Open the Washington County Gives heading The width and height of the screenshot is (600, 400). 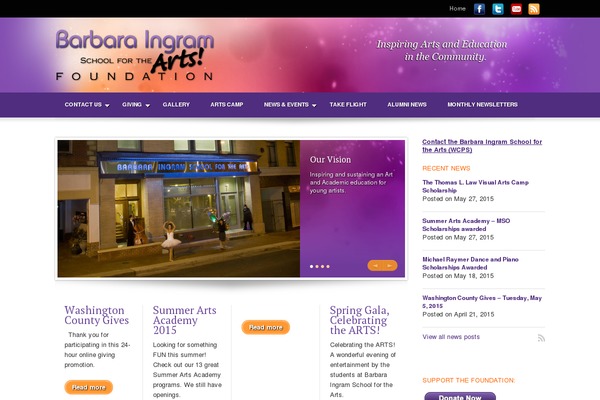tap(96, 315)
